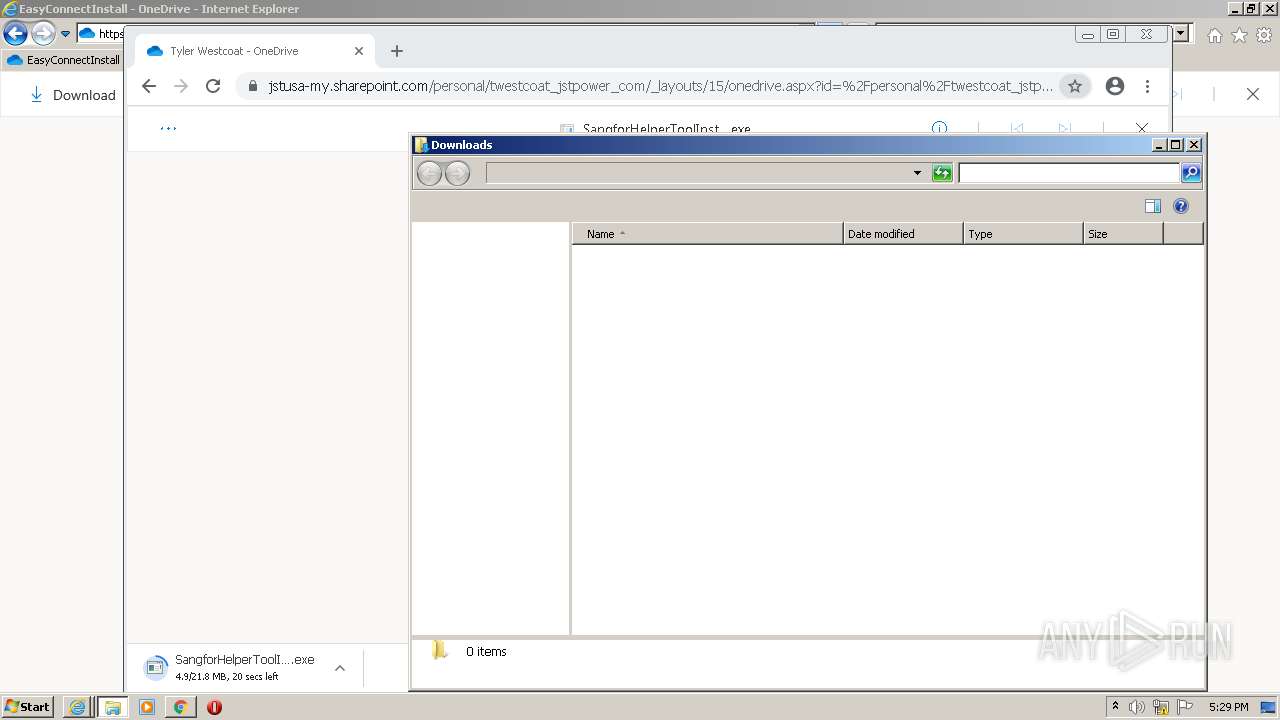Close the Tyler Westcoat - OneDrive tab
This screenshot has height=720, width=1280.
[359, 51]
